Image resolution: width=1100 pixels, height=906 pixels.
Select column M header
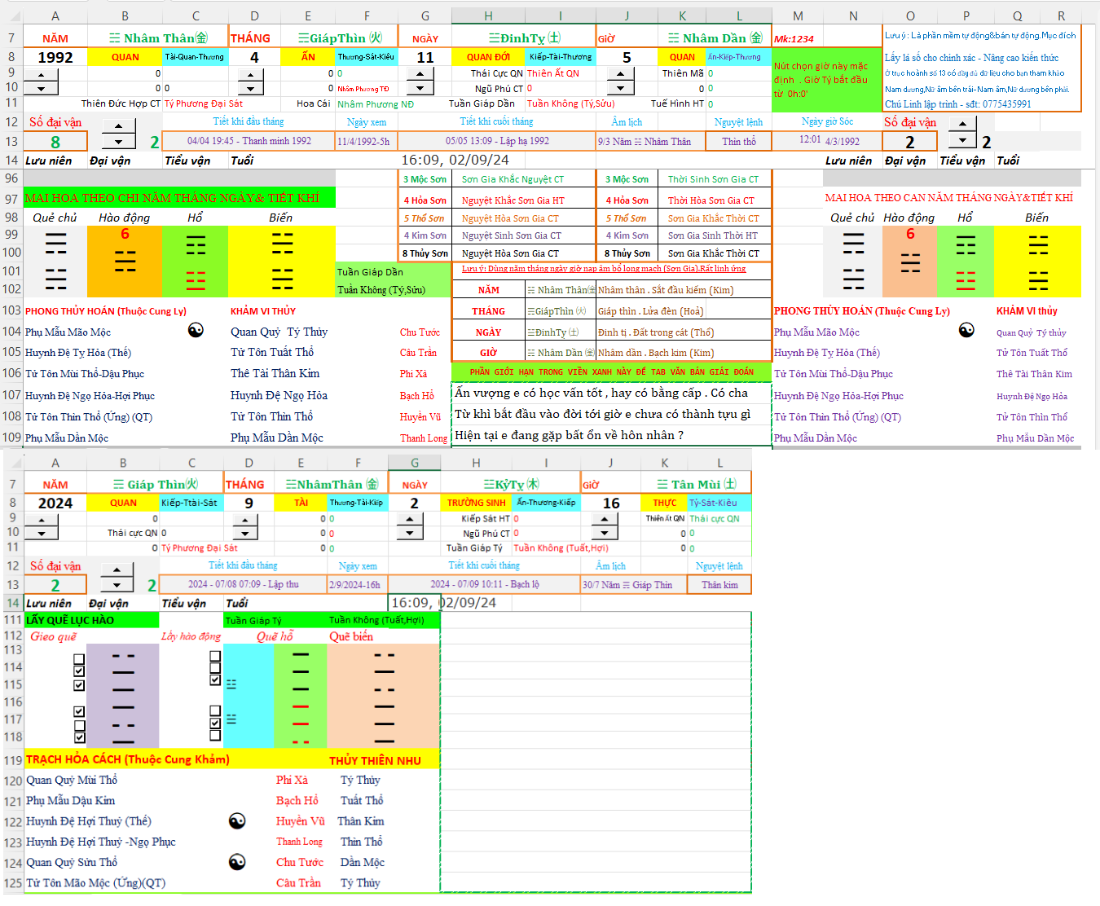click(798, 16)
